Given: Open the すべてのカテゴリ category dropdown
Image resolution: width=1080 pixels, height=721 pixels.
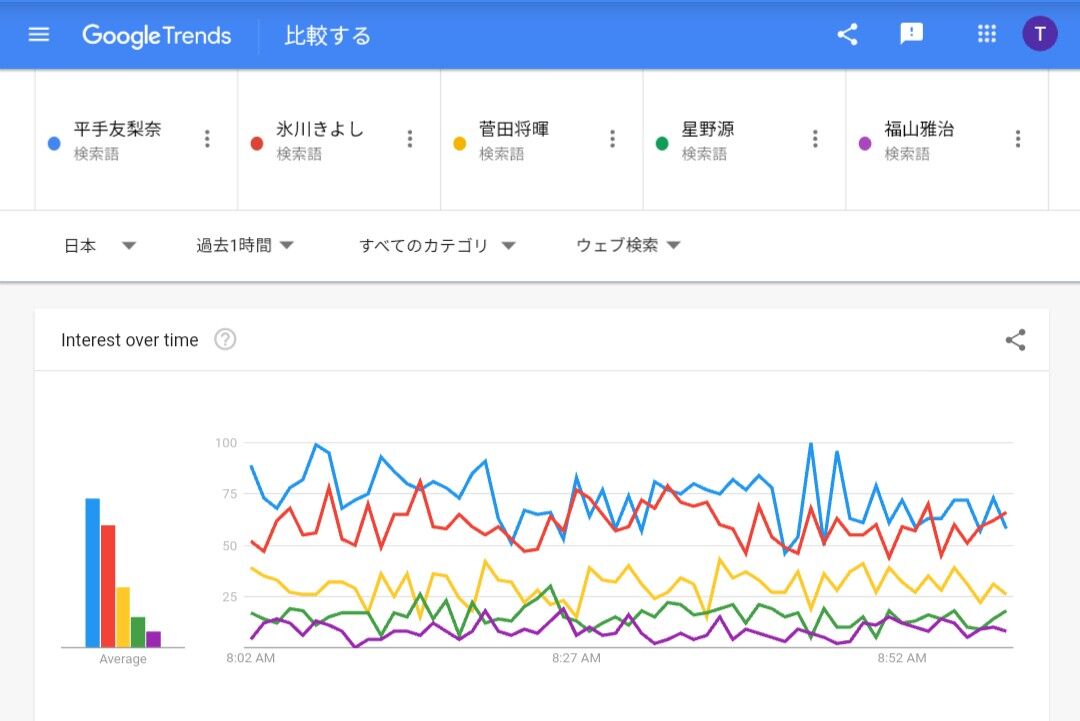Looking at the screenshot, I should (437, 246).
